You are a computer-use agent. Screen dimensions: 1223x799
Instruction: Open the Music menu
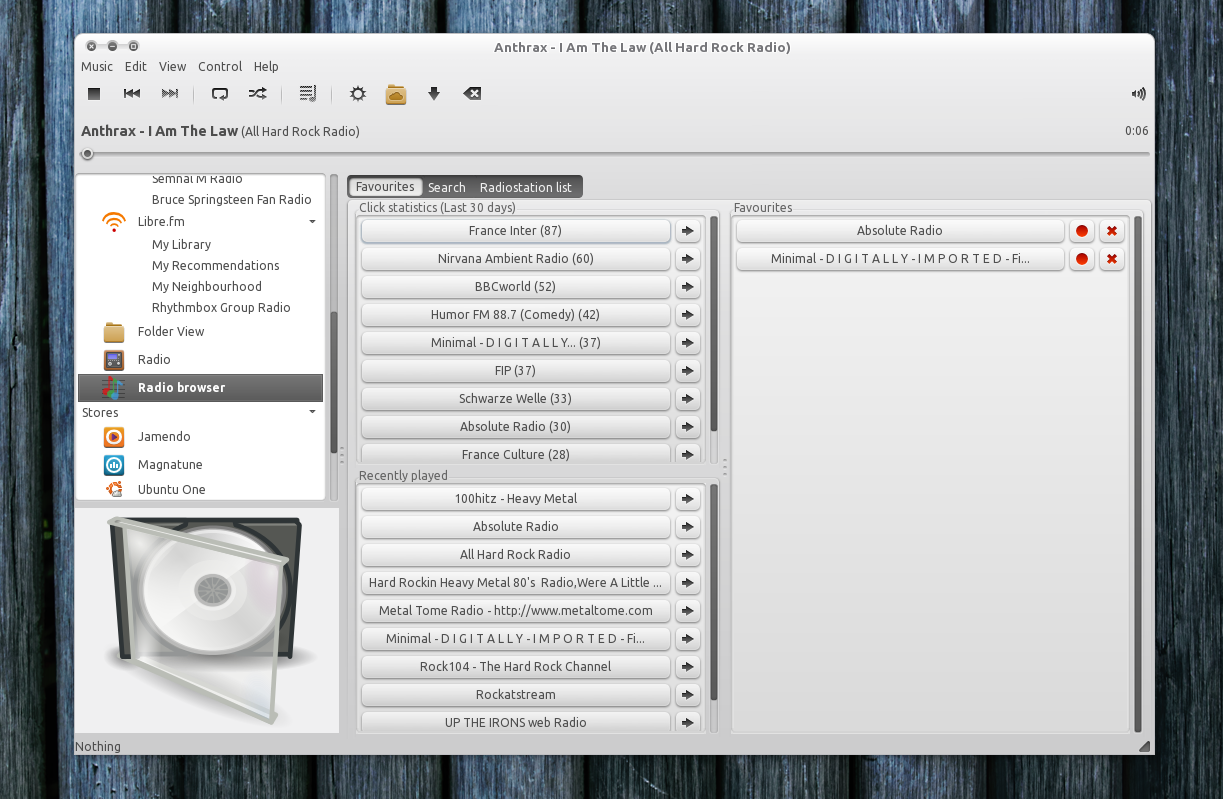(x=97, y=67)
